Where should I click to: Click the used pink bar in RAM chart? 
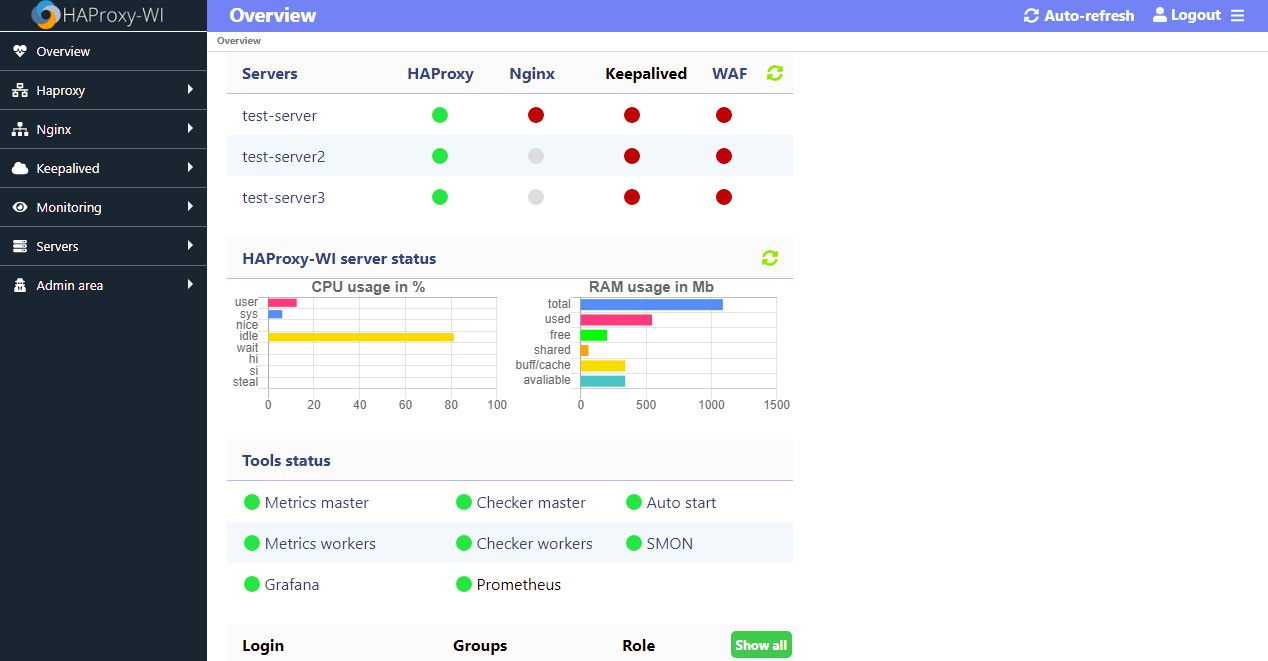tap(616, 320)
